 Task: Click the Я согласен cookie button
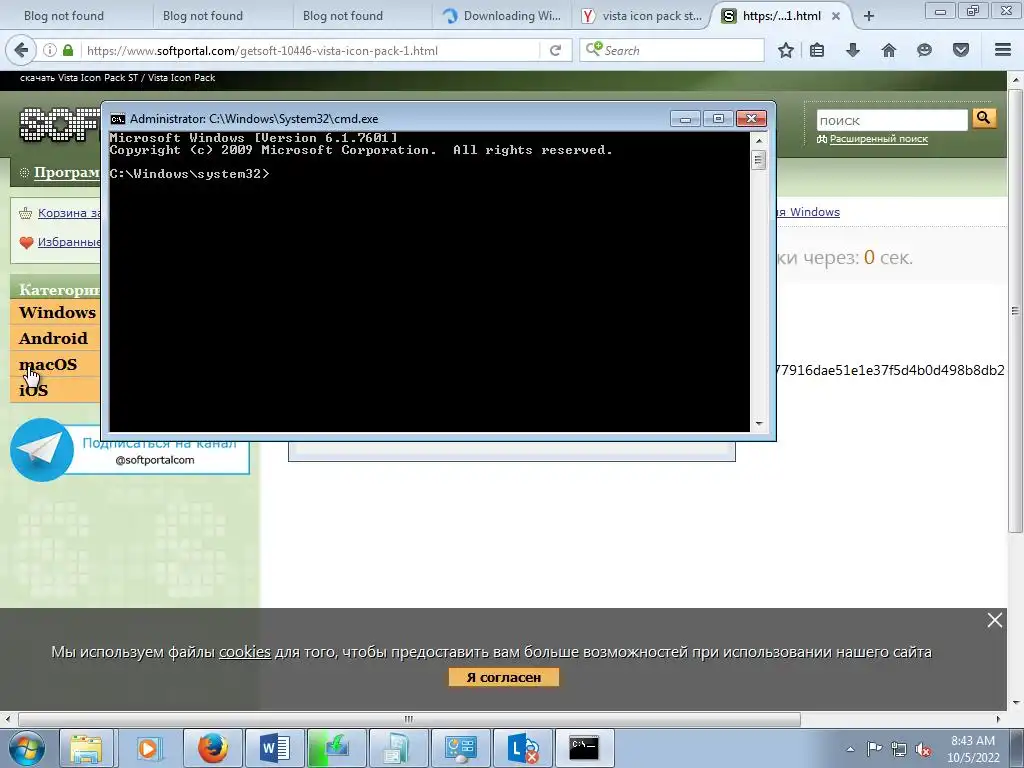(504, 677)
